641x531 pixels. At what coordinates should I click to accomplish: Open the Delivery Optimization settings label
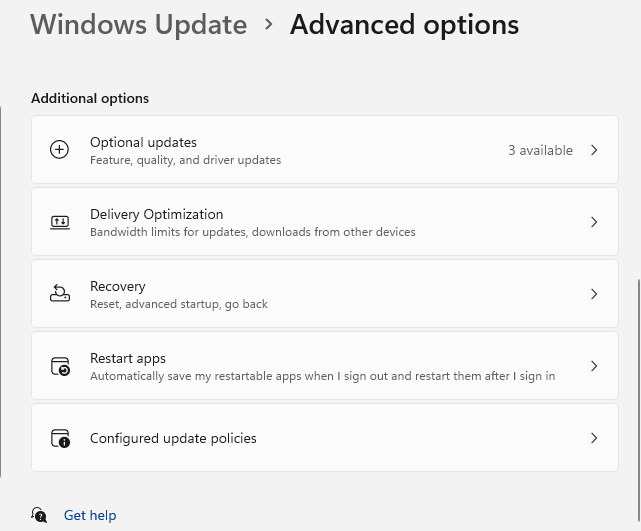tap(156, 214)
